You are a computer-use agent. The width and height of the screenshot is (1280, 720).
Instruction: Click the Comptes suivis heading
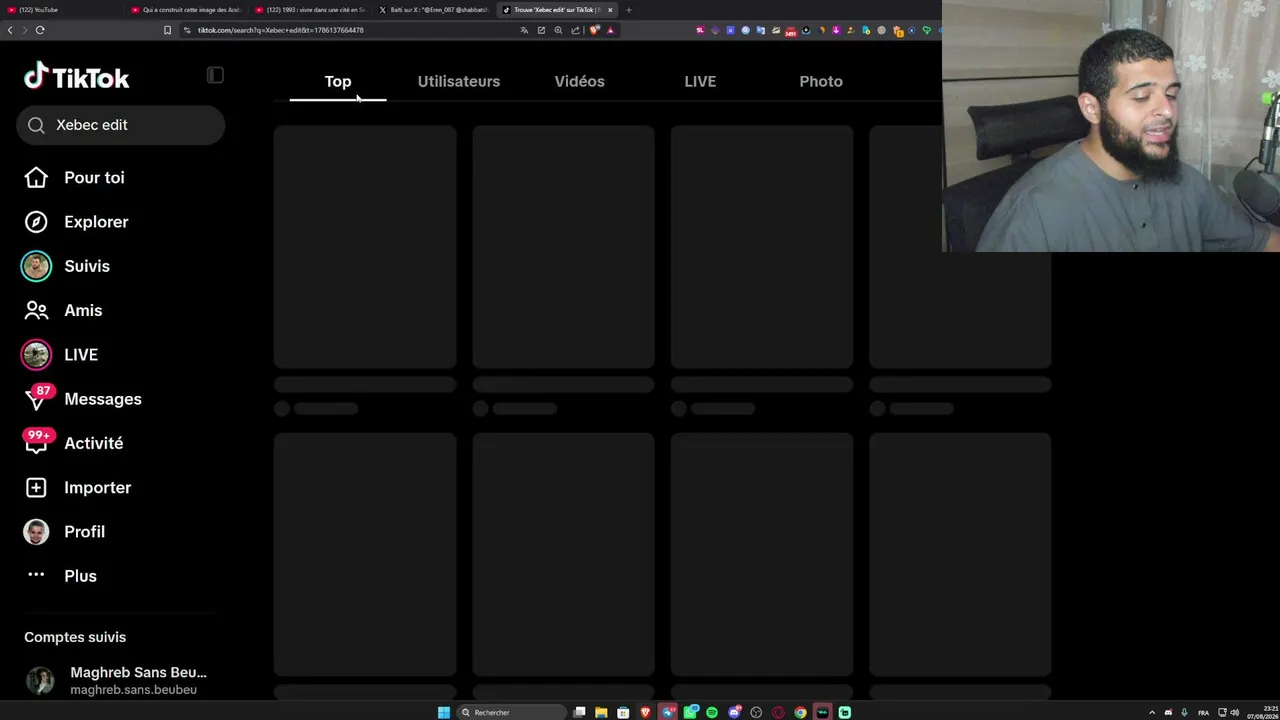pyautogui.click(x=75, y=637)
